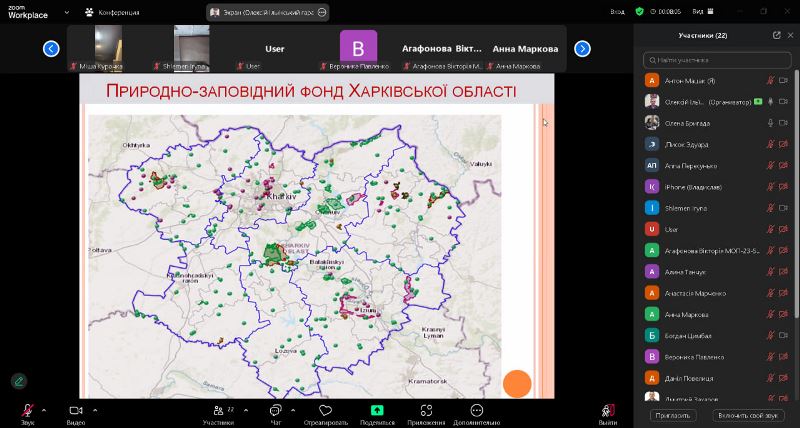Click the Конференция label in title bar
Viewport: 800px width, 428px height.
tap(119, 12)
